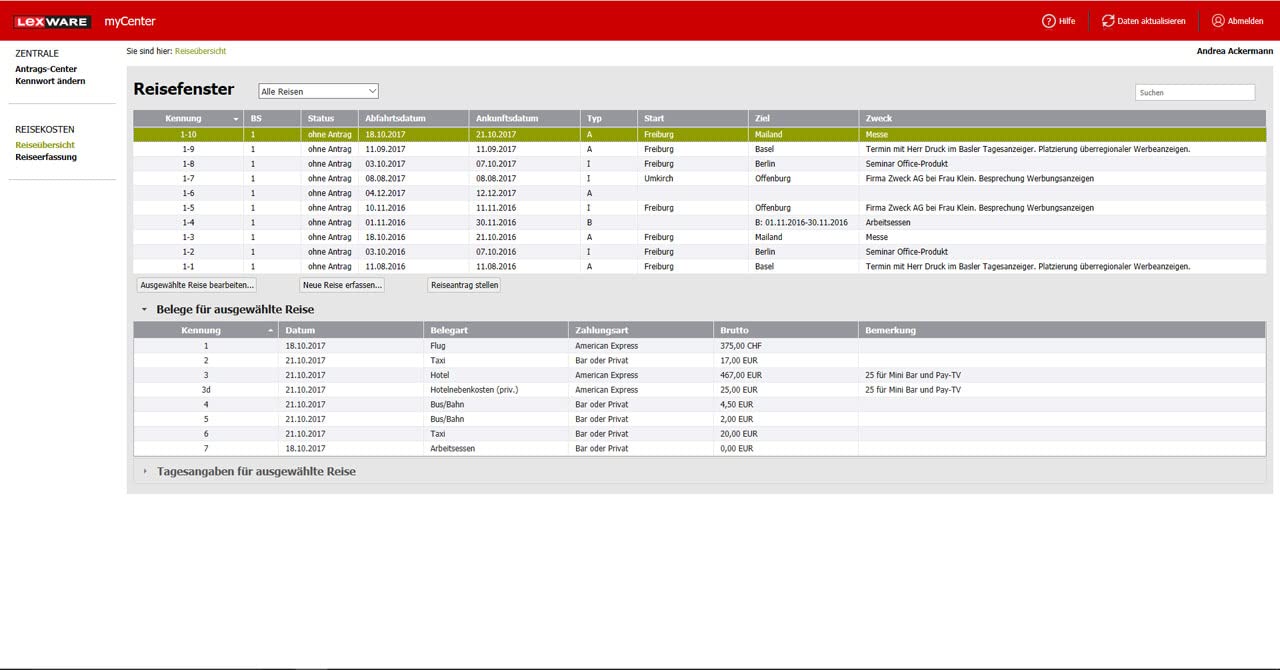Viewport: 1280px width, 670px height.
Task: Click Reiseantrag stellen button
Action: (464, 285)
